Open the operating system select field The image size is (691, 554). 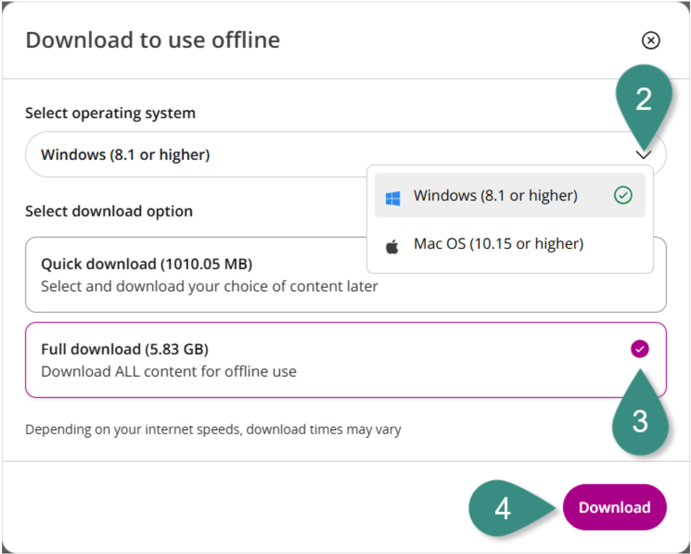coord(200,155)
